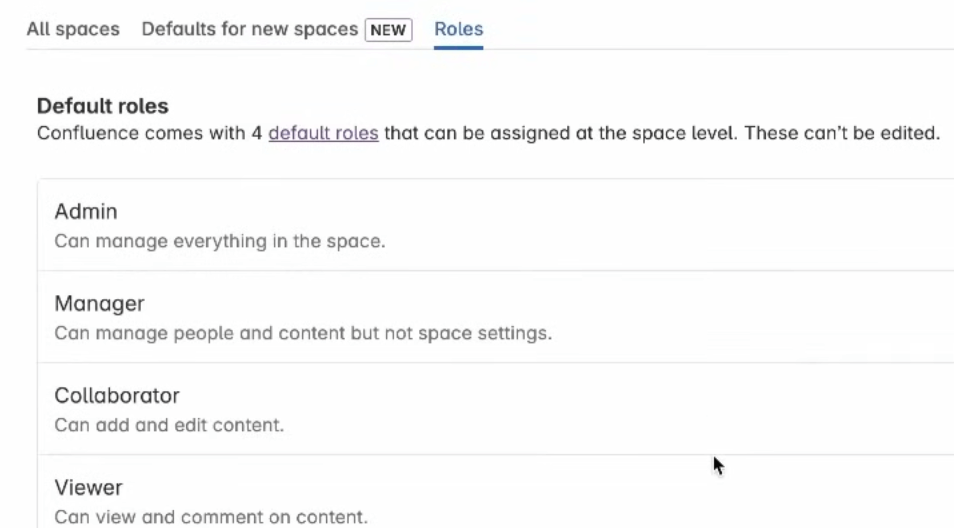The width and height of the screenshot is (954, 528).
Task: Click 'that can be assigned at the space level' text
Action: click(x=560, y=133)
